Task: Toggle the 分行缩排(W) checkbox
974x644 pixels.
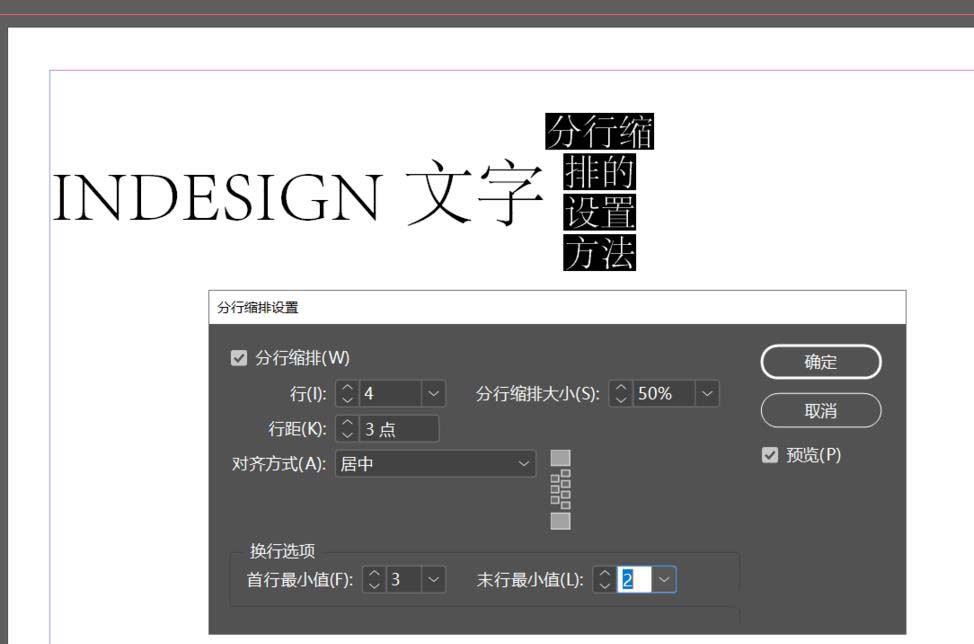Action: (x=238, y=358)
